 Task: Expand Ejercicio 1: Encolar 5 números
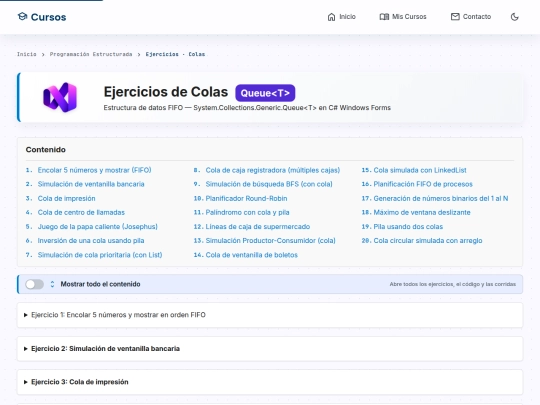coord(270,315)
